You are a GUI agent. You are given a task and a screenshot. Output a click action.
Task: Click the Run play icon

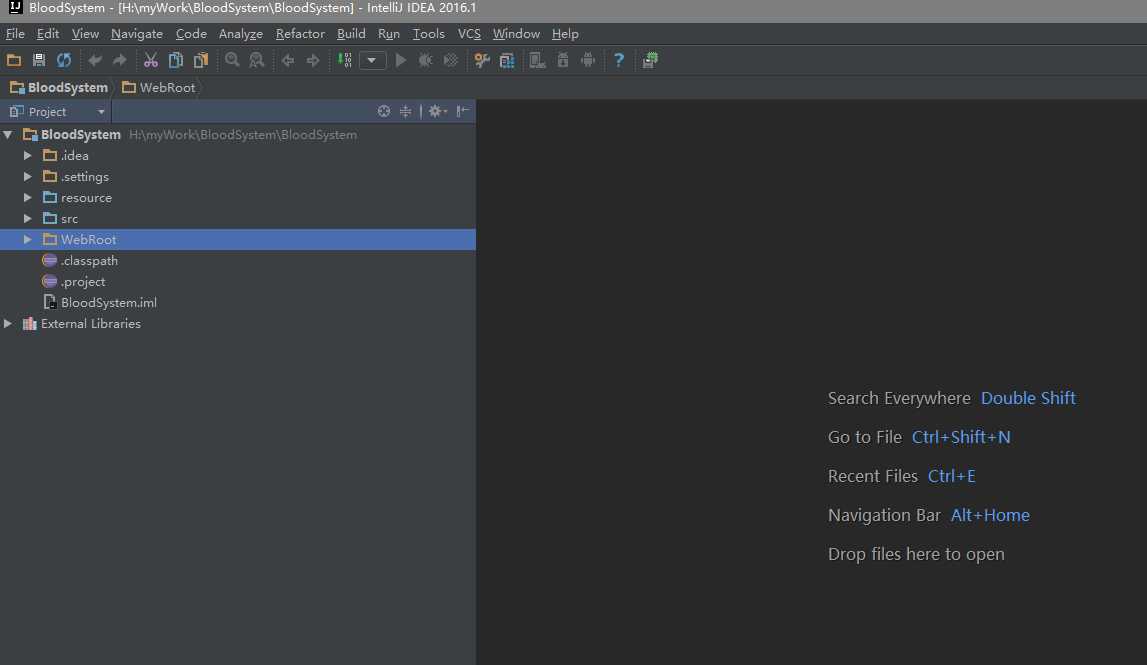click(x=400, y=60)
